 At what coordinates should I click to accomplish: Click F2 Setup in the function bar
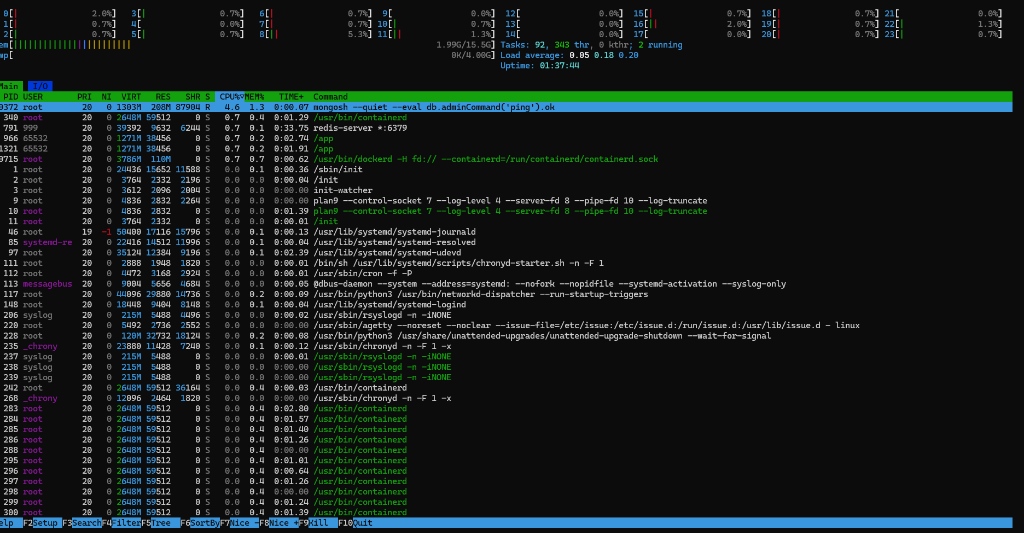pos(40,523)
